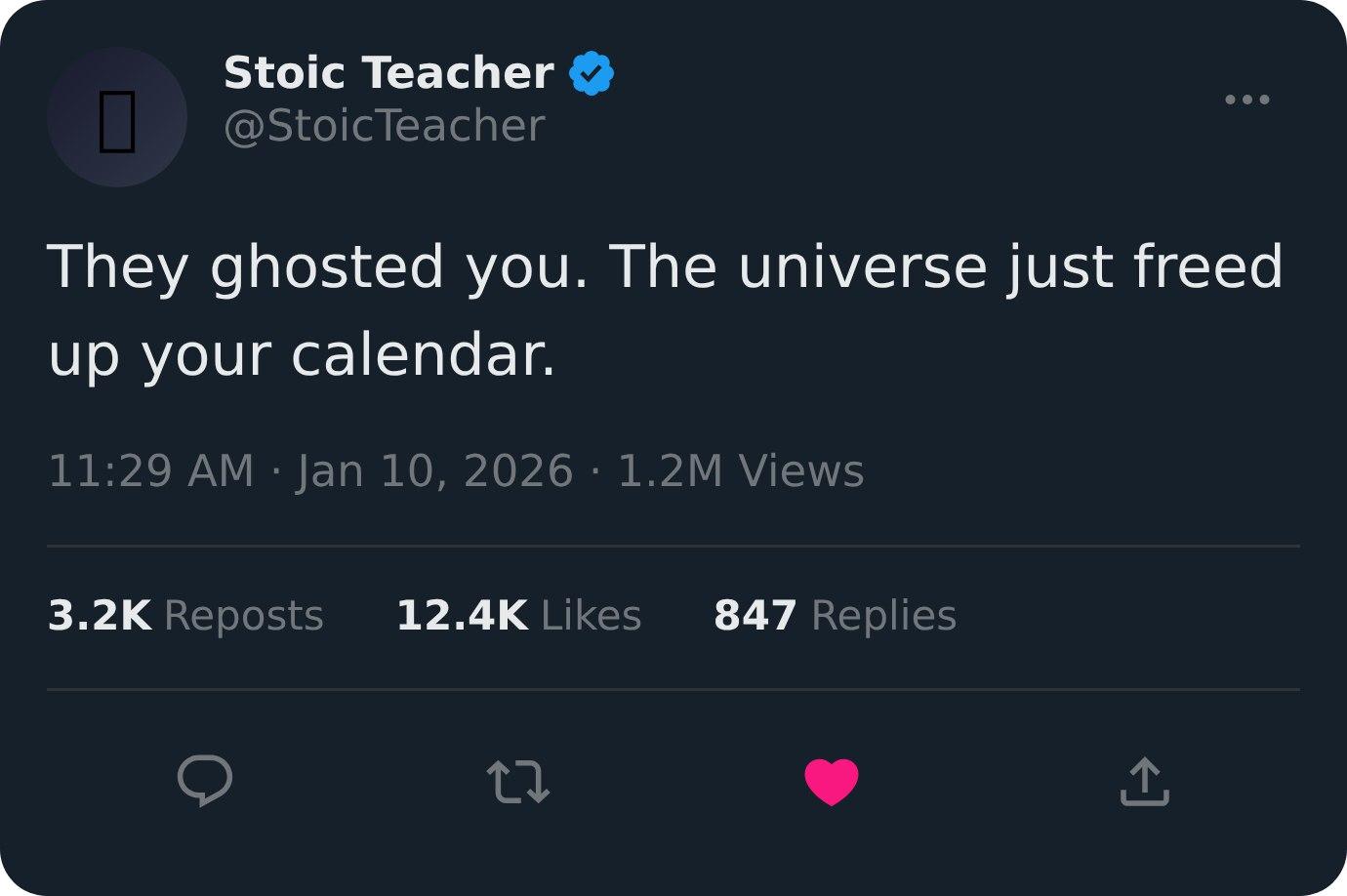Open the 847 Replies list
This screenshot has width=1347, height=896.
click(x=835, y=616)
